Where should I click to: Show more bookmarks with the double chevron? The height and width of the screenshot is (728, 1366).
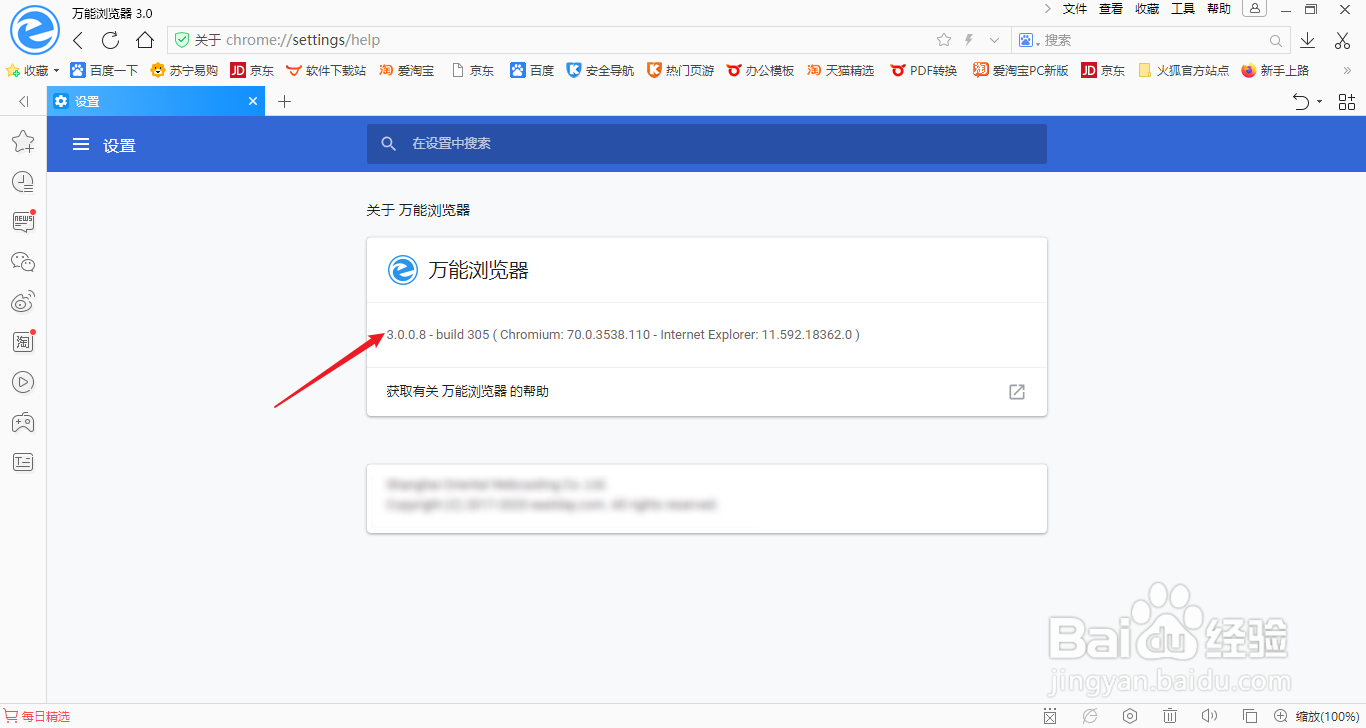pyautogui.click(x=1347, y=70)
